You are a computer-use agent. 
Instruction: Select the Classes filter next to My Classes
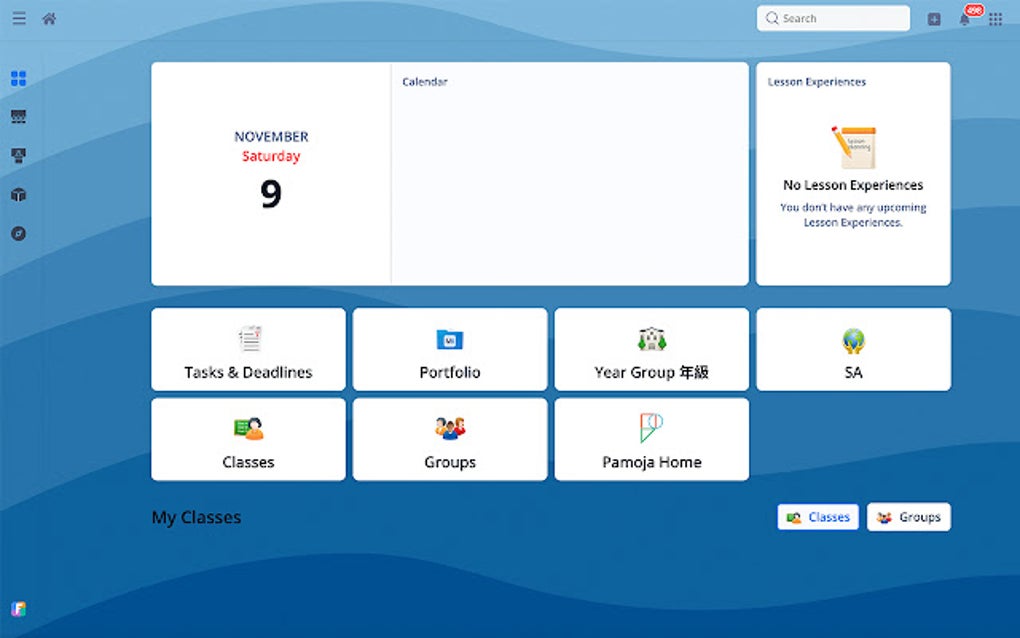tap(817, 517)
